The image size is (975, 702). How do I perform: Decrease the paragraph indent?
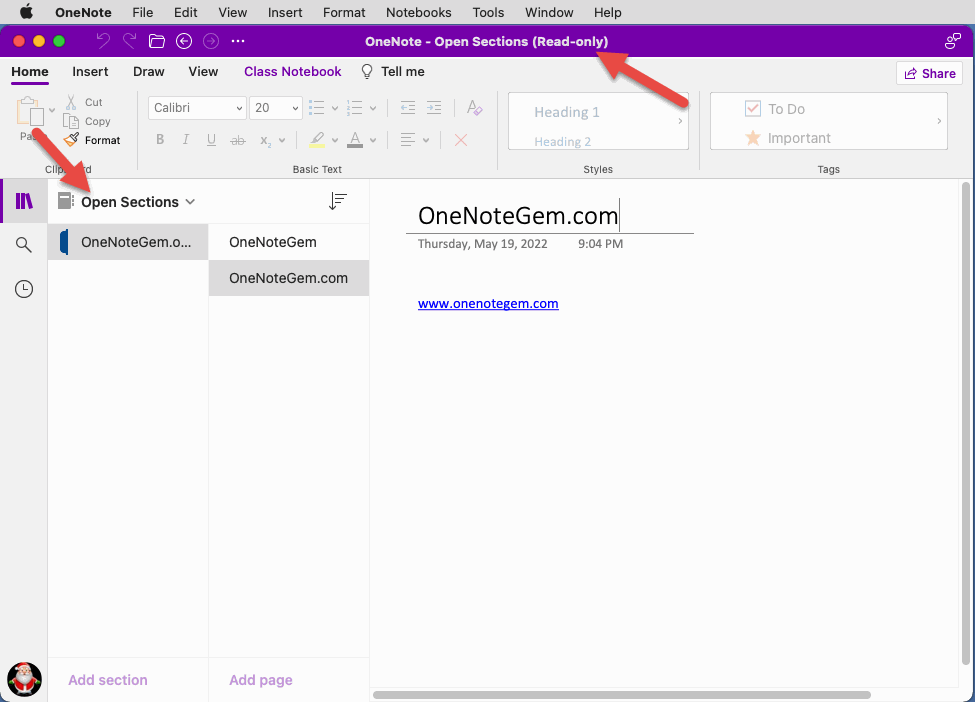point(408,108)
